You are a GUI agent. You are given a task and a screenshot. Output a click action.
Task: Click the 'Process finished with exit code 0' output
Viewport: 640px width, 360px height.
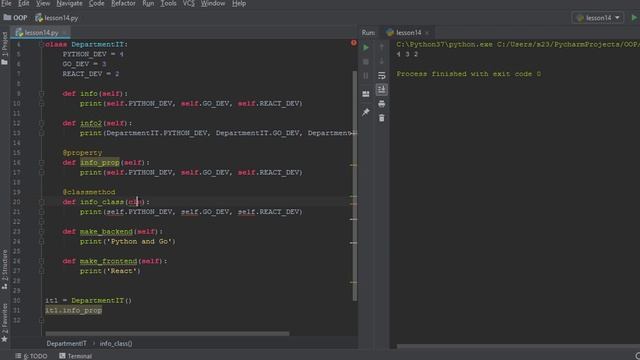point(469,74)
